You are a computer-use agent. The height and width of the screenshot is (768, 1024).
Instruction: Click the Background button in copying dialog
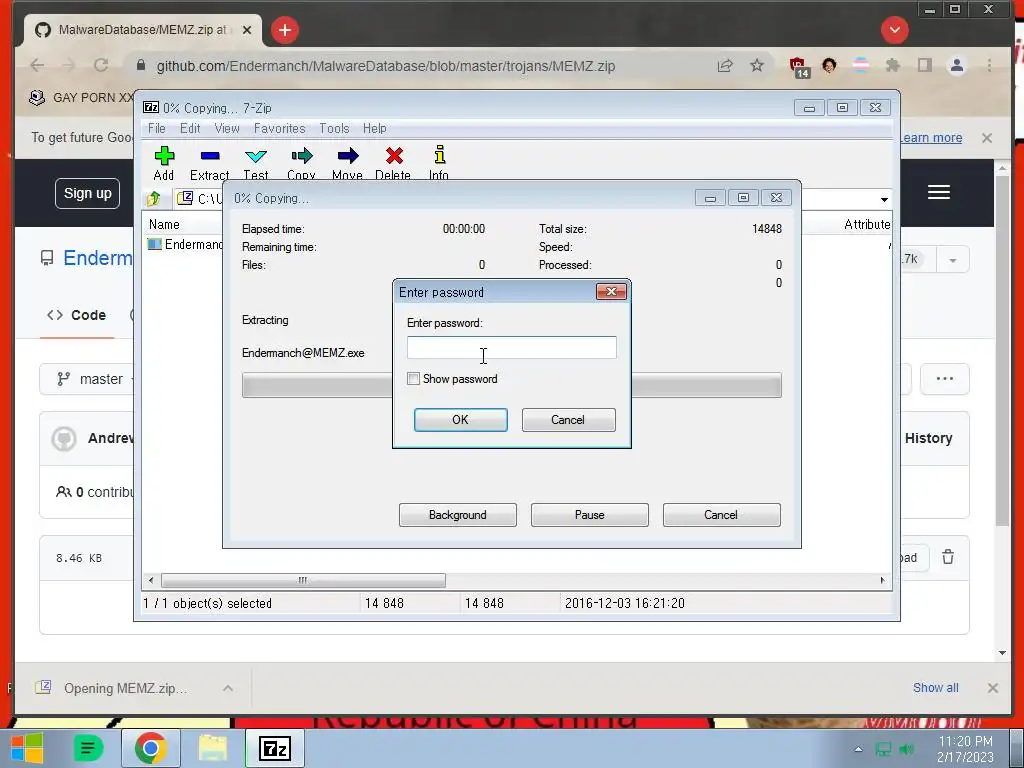(458, 515)
